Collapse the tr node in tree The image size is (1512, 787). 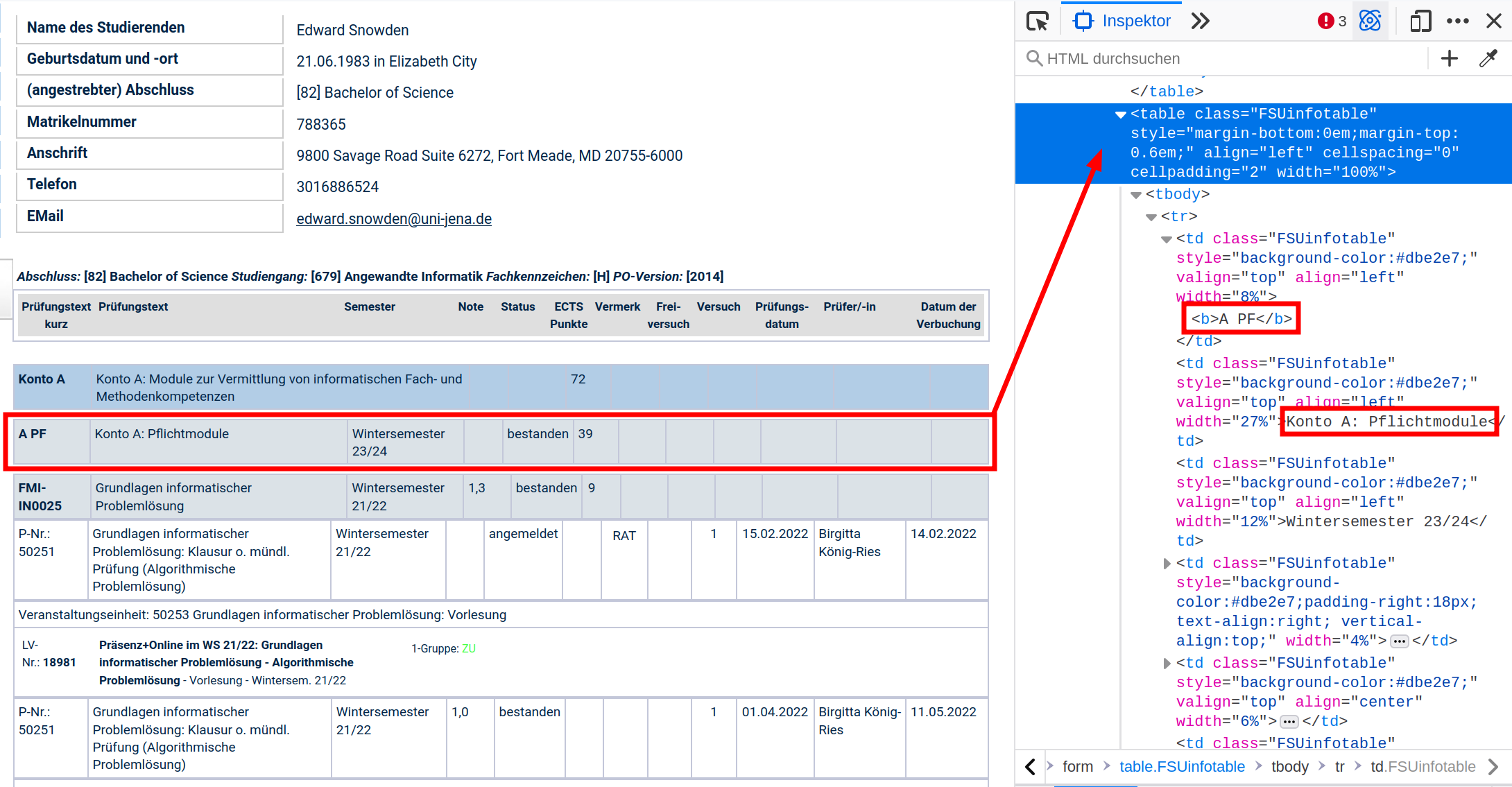(1151, 217)
